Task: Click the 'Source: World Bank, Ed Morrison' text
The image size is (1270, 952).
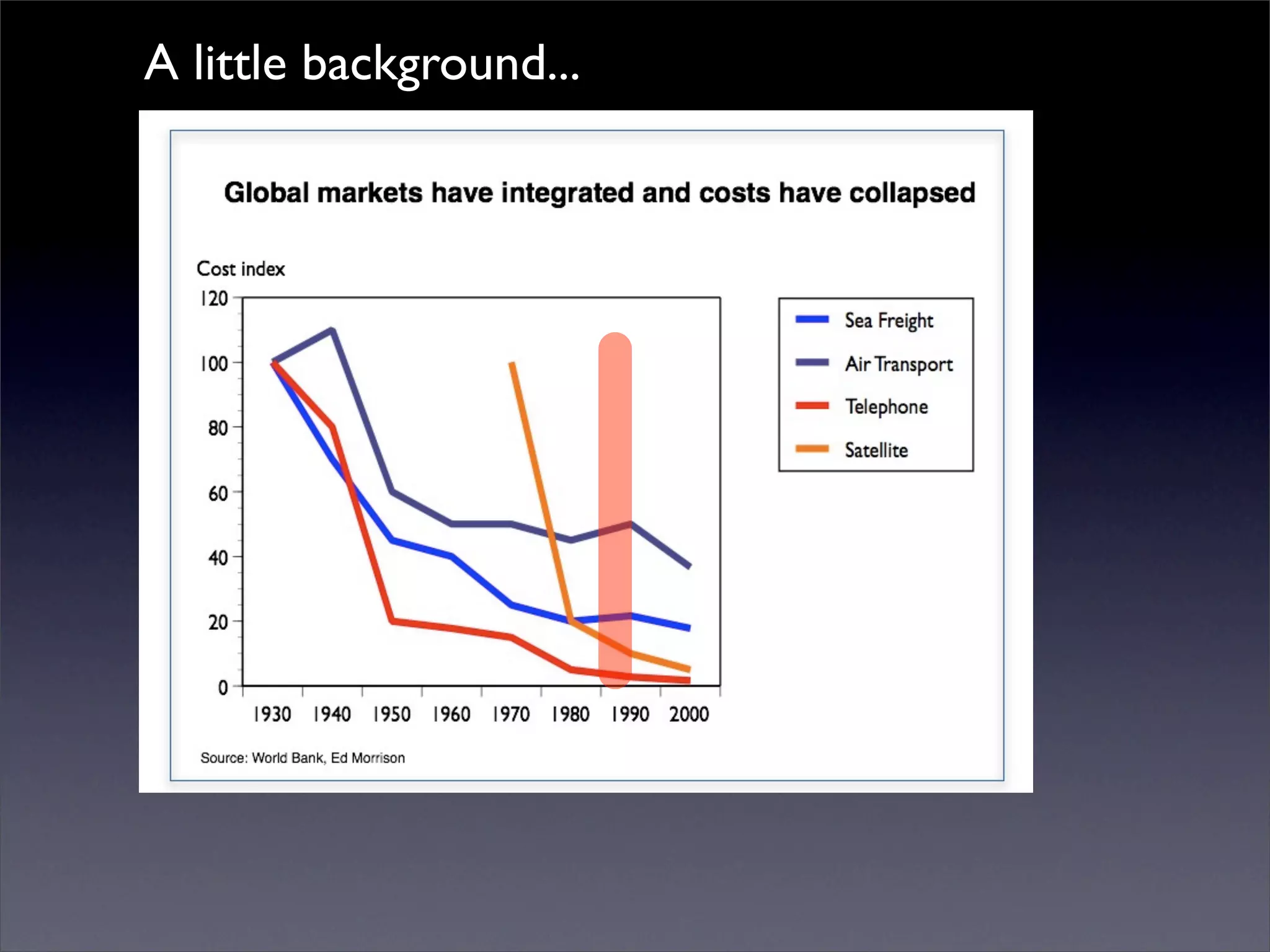Action: pos(303,758)
